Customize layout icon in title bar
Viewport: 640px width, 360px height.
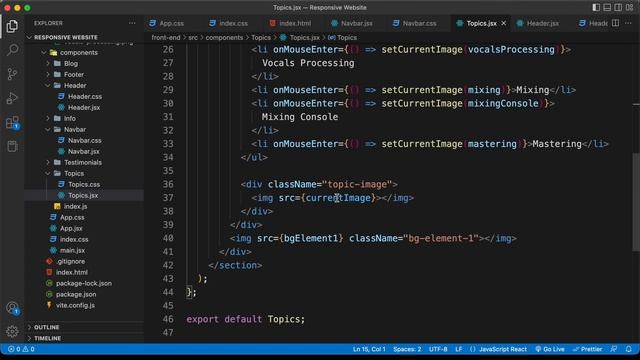[629, 7]
